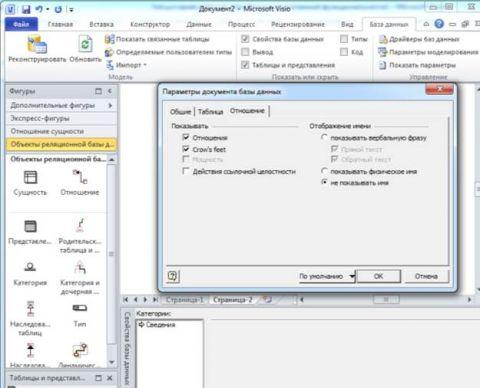Collapse the Фигуры panel chevron
Screen dimensions: 480x388
[x=109, y=91]
